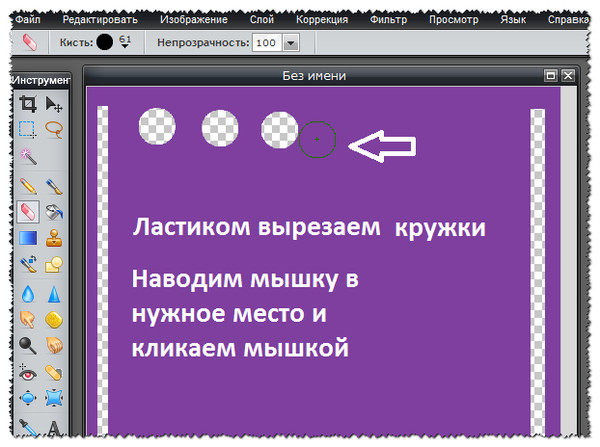600x447 pixels.
Task: Click the Инструмент panel header
Action: [41, 80]
